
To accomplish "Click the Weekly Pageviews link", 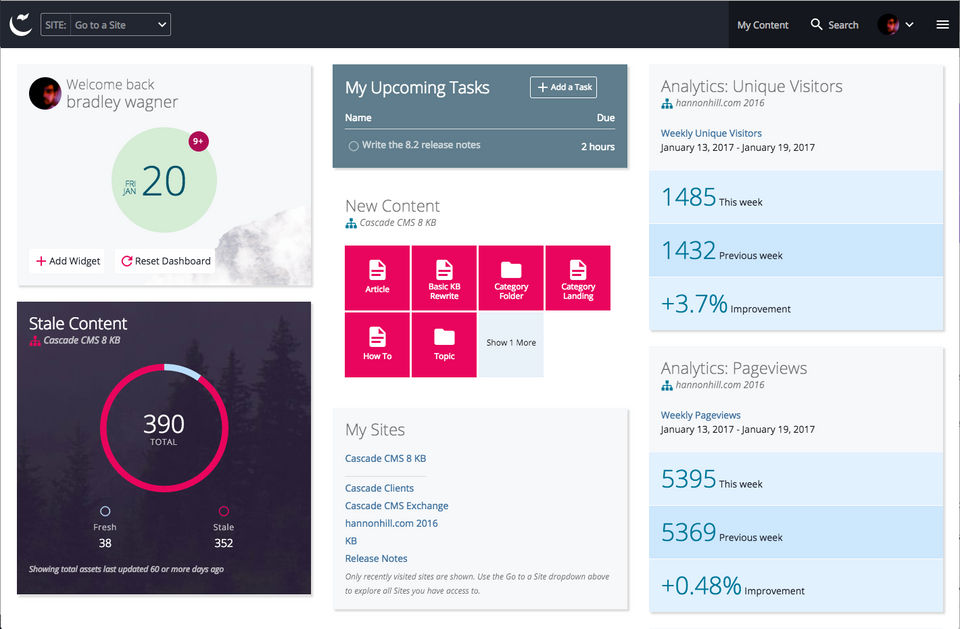I will click(x=700, y=415).
